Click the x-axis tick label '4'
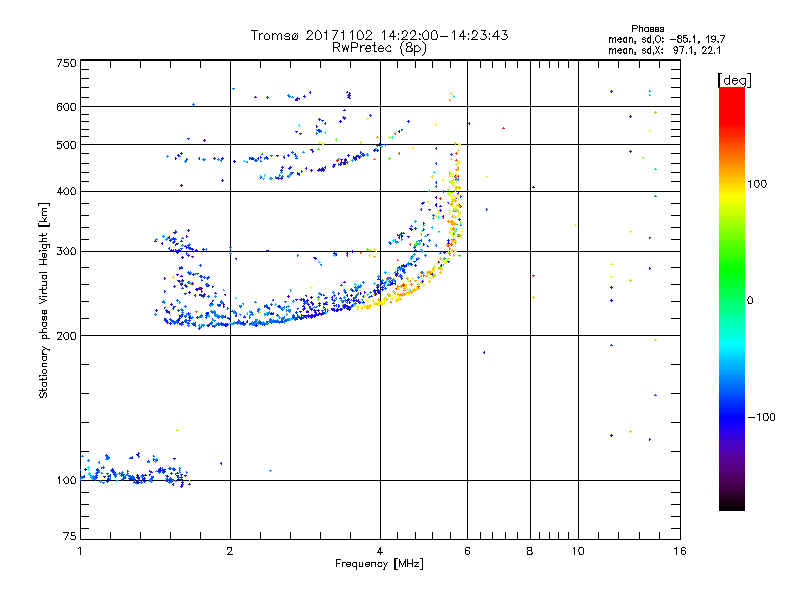800x600 pixels. tap(380, 551)
